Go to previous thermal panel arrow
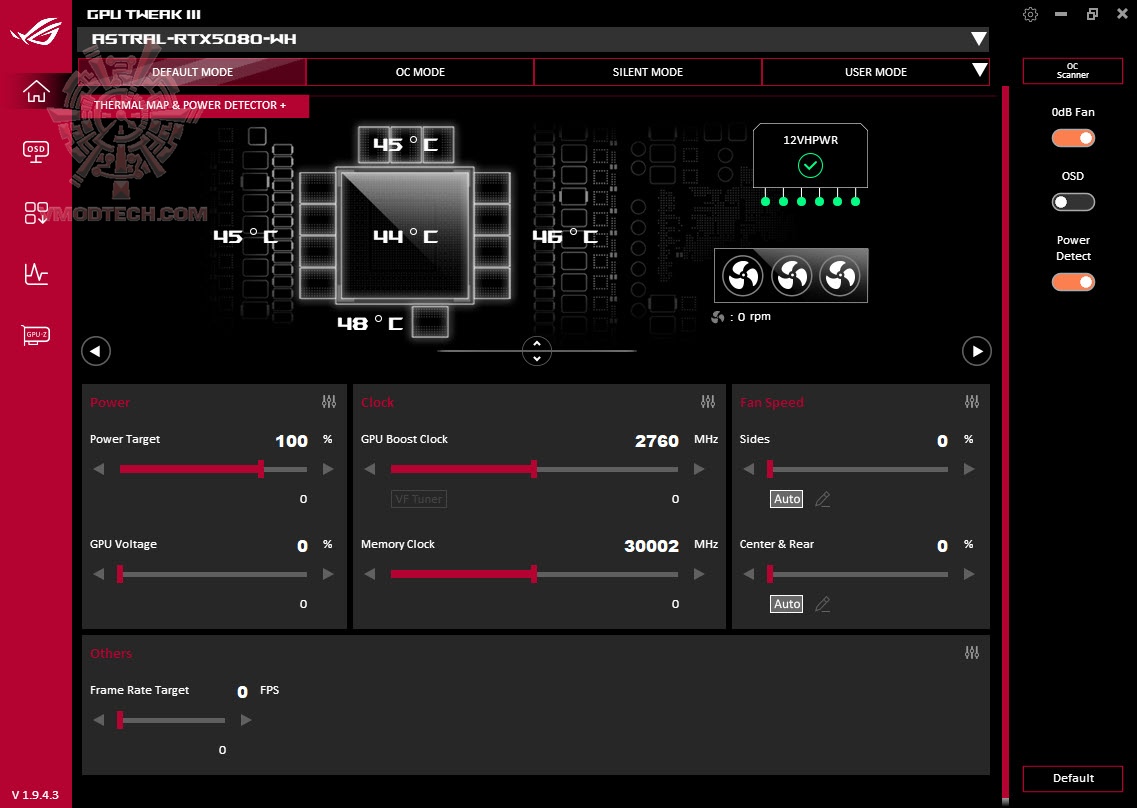1137x808 pixels. pos(96,351)
